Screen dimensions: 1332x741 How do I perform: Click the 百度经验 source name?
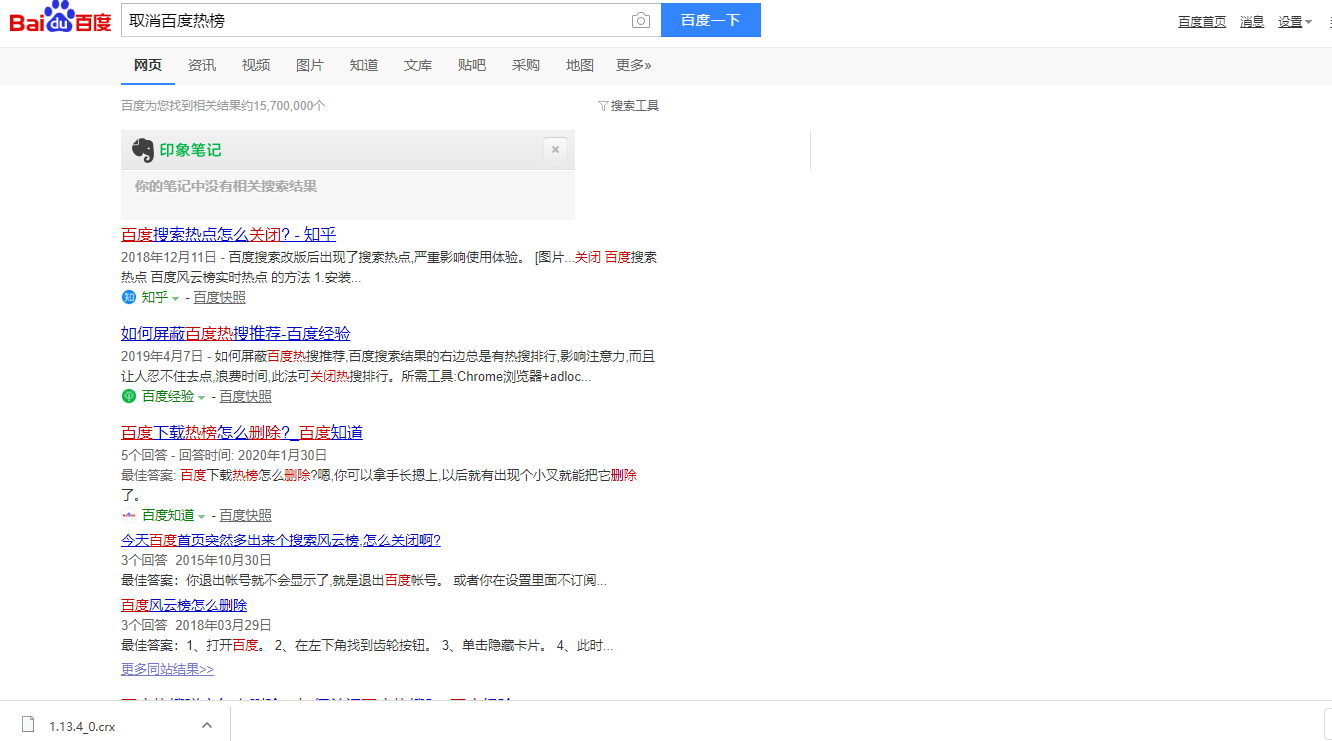167,396
